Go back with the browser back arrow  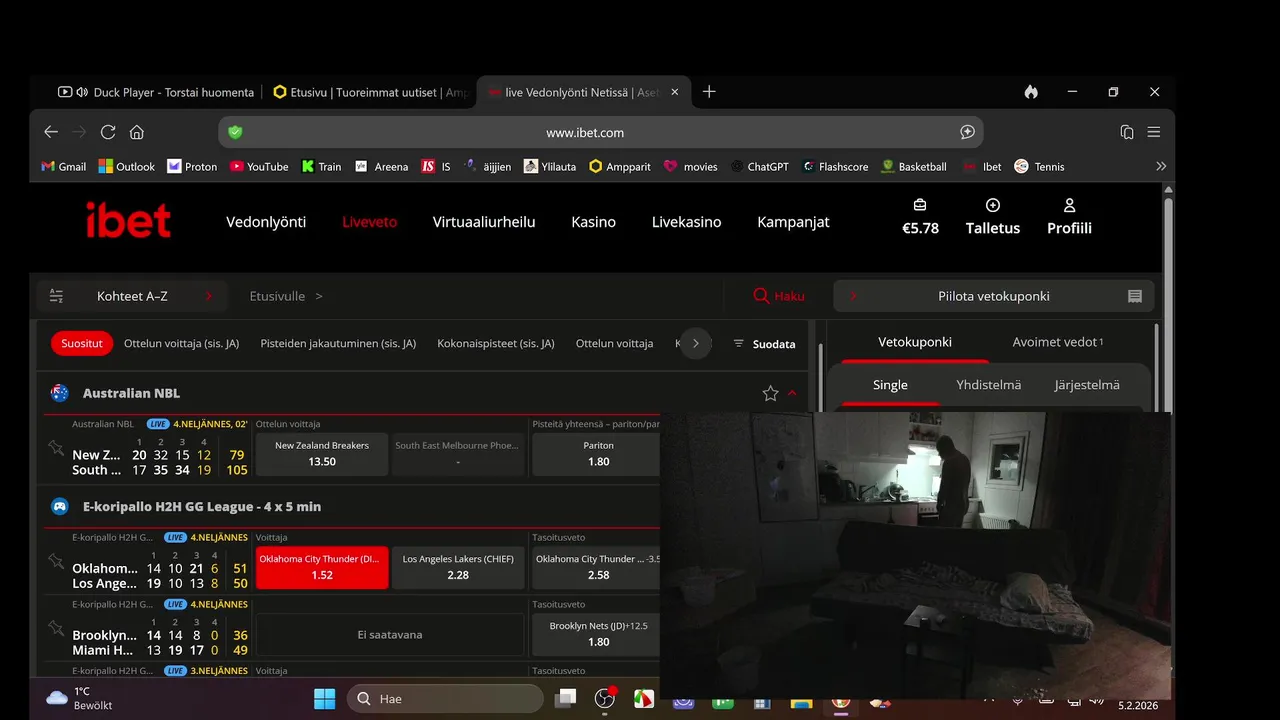click(x=51, y=132)
